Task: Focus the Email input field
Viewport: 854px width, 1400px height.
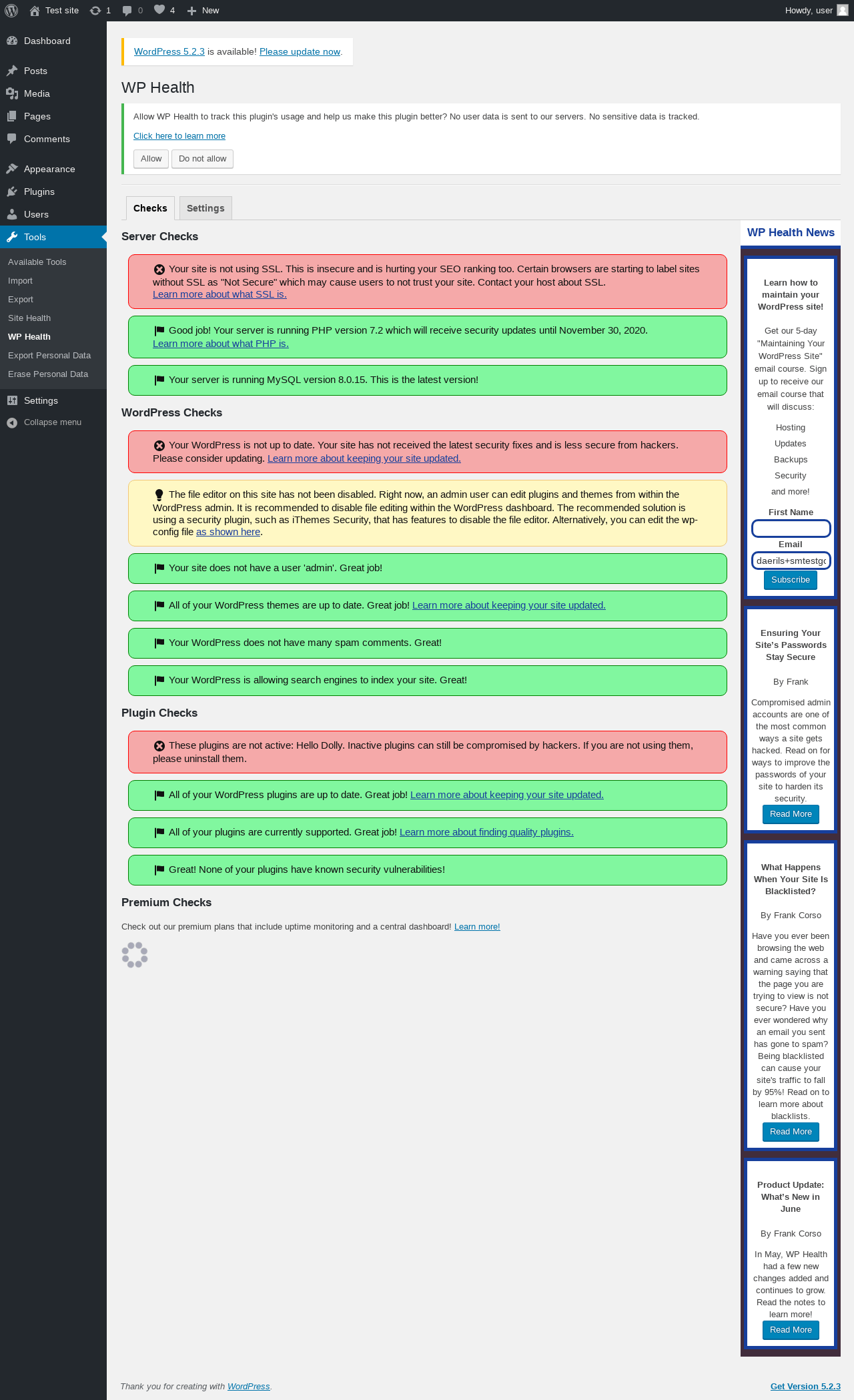Action: (791, 561)
